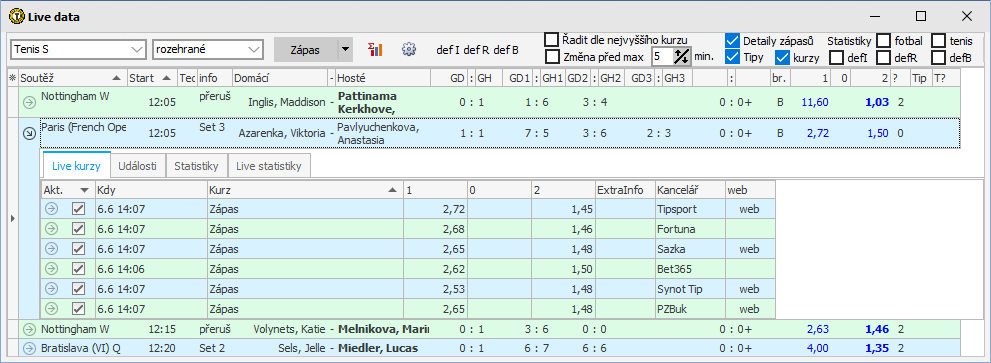Open the web link for Synot Tip
The height and width of the screenshot is (363, 991).
(750, 289)
